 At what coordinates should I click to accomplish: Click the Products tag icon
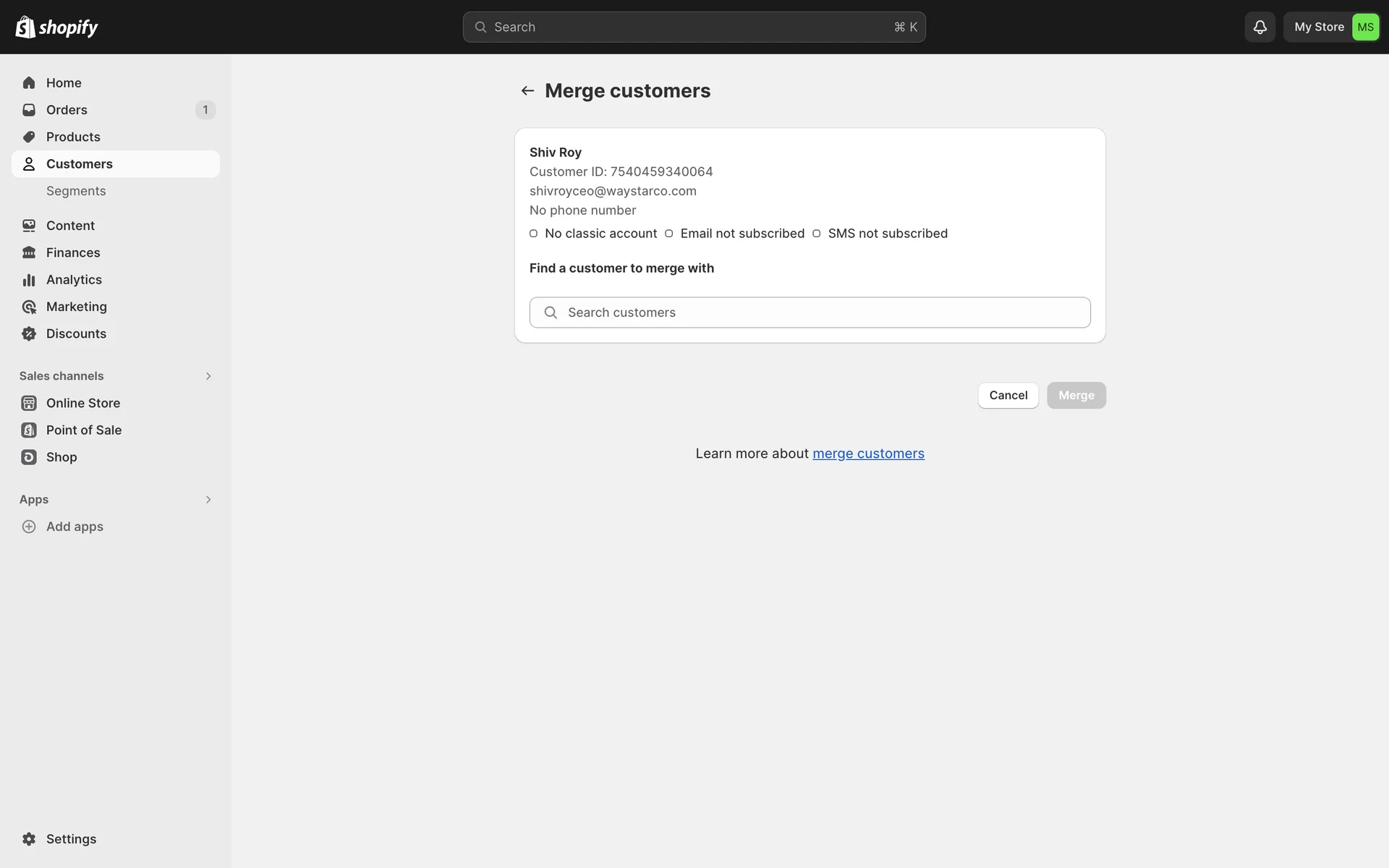pos(29,137)
